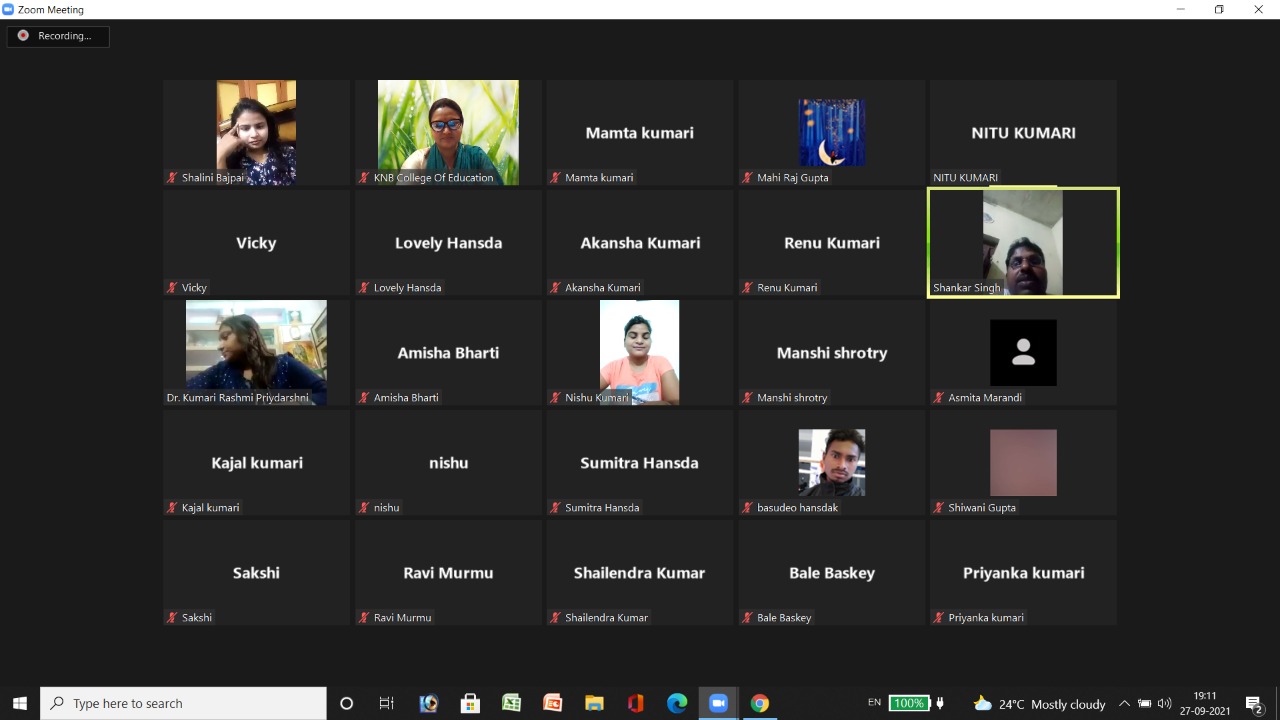The height and width of the screenshot is (720, 1280).
Task: Click the large Amisha Bharti name
Action: 448,352
